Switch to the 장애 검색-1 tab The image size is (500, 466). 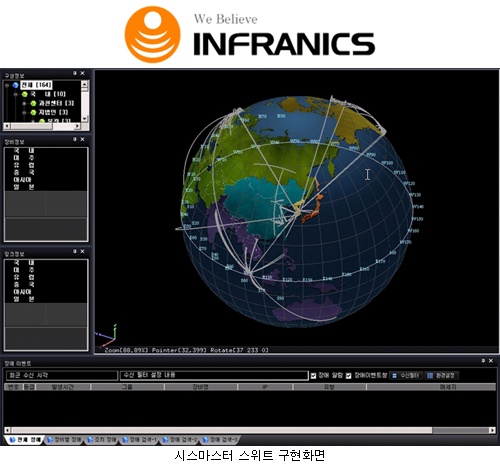click(140, 440)
